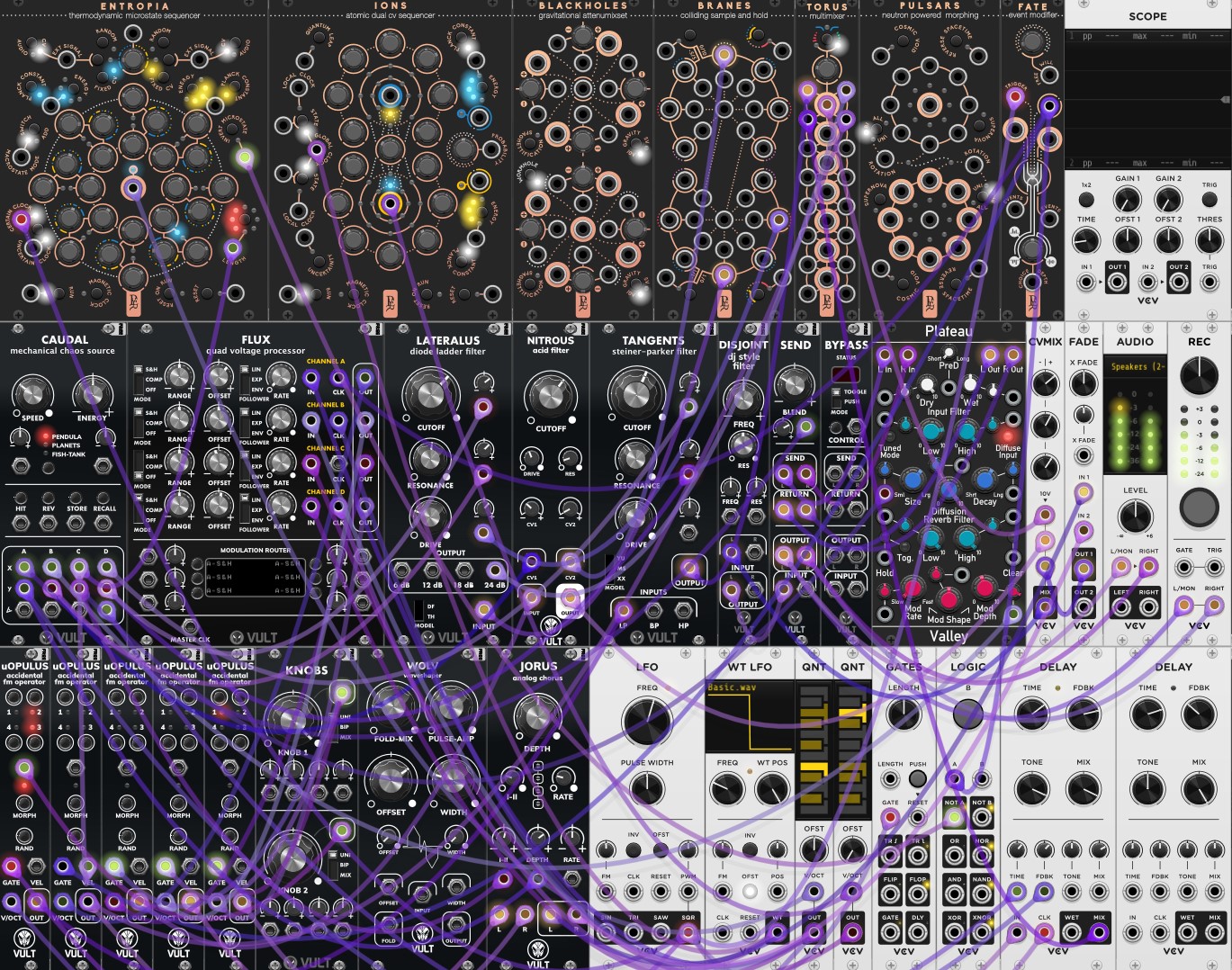Click the LFO SAW output jack
The width and height of the screenshot is (1232, 970).
tap(661, 933)
